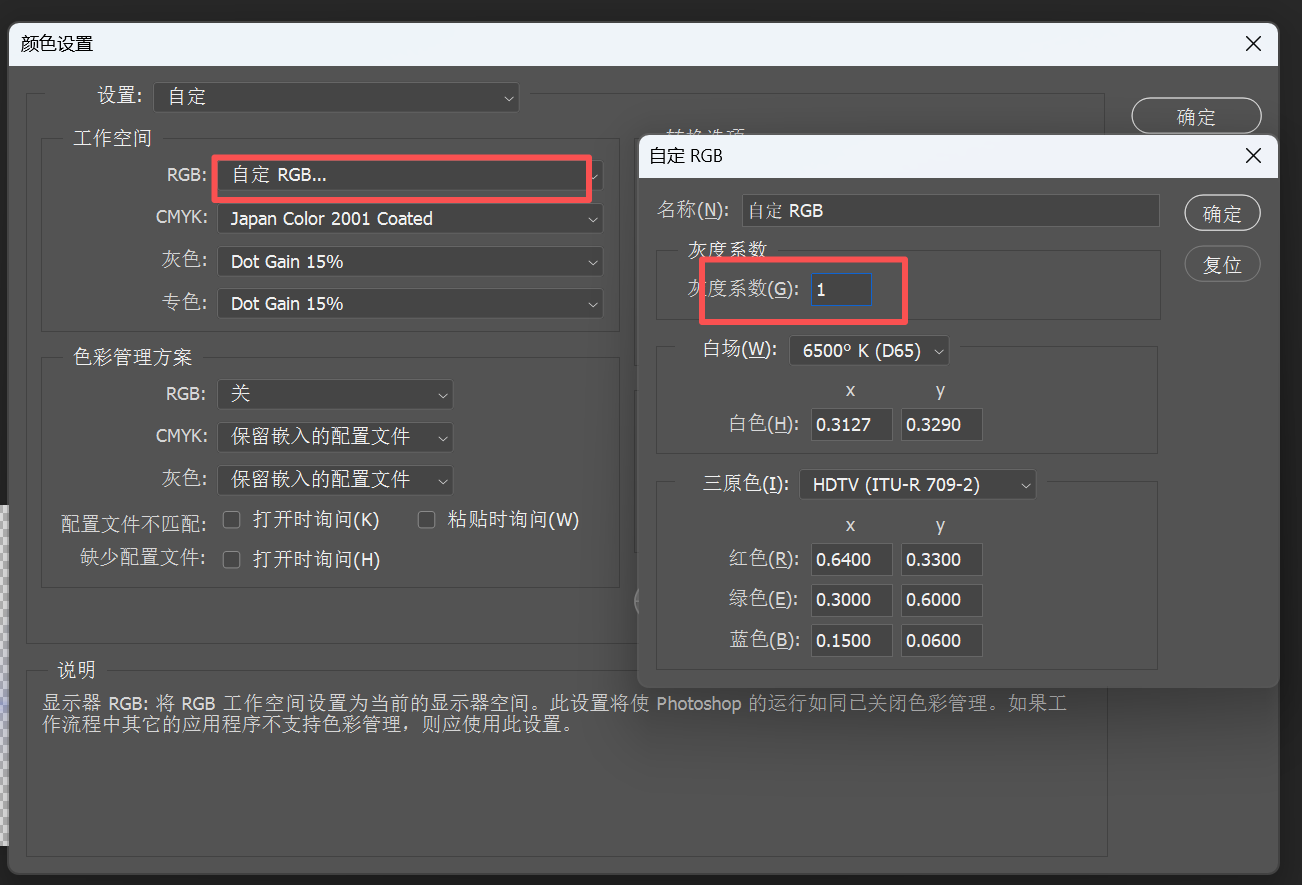Click 确定 in the 颜色设置 dialog
This screenshot has height=885, width=1302.
coord(1196,117)
